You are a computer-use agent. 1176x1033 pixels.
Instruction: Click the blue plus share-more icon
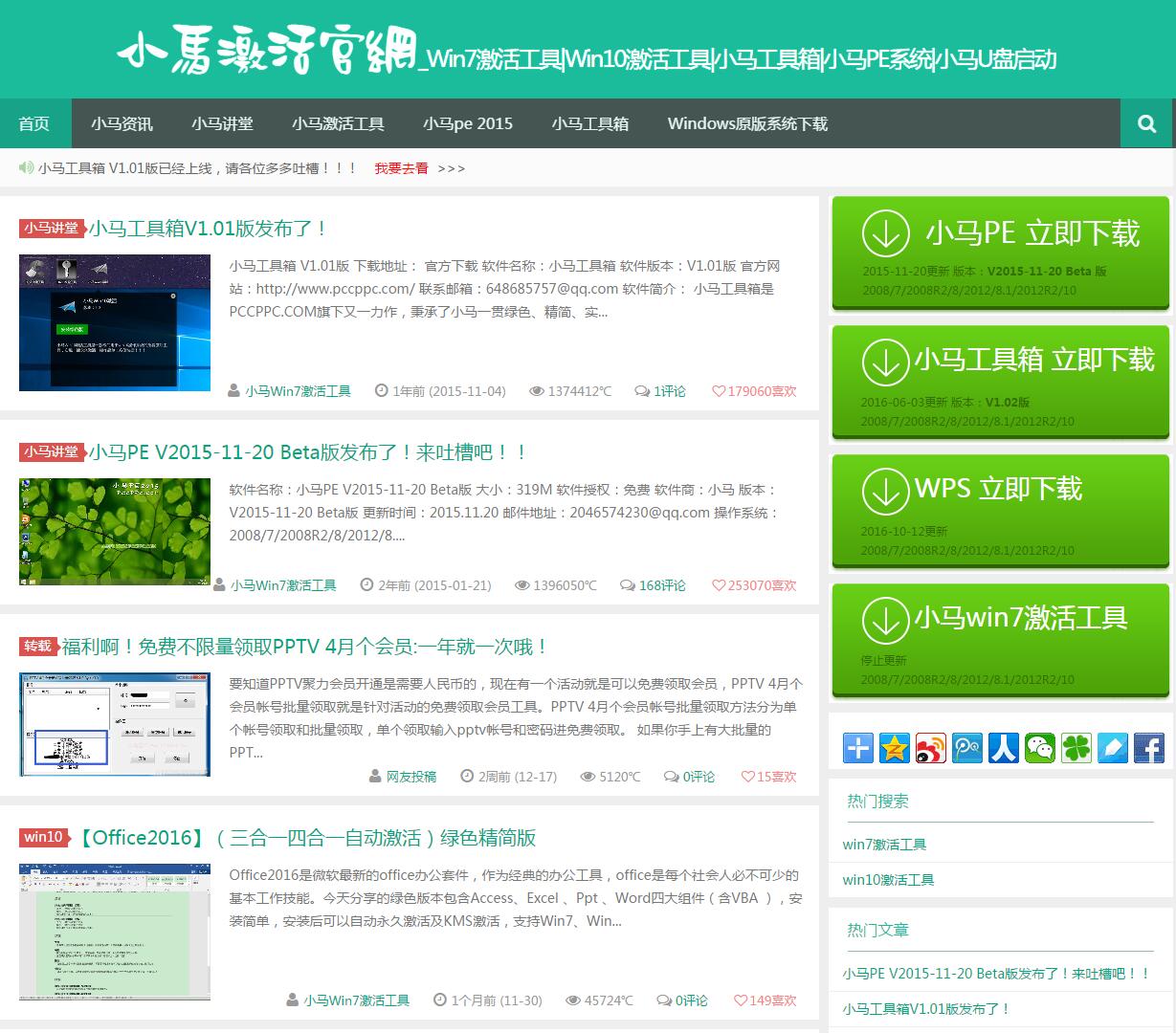pyautogui.click(x=858, y=748)
